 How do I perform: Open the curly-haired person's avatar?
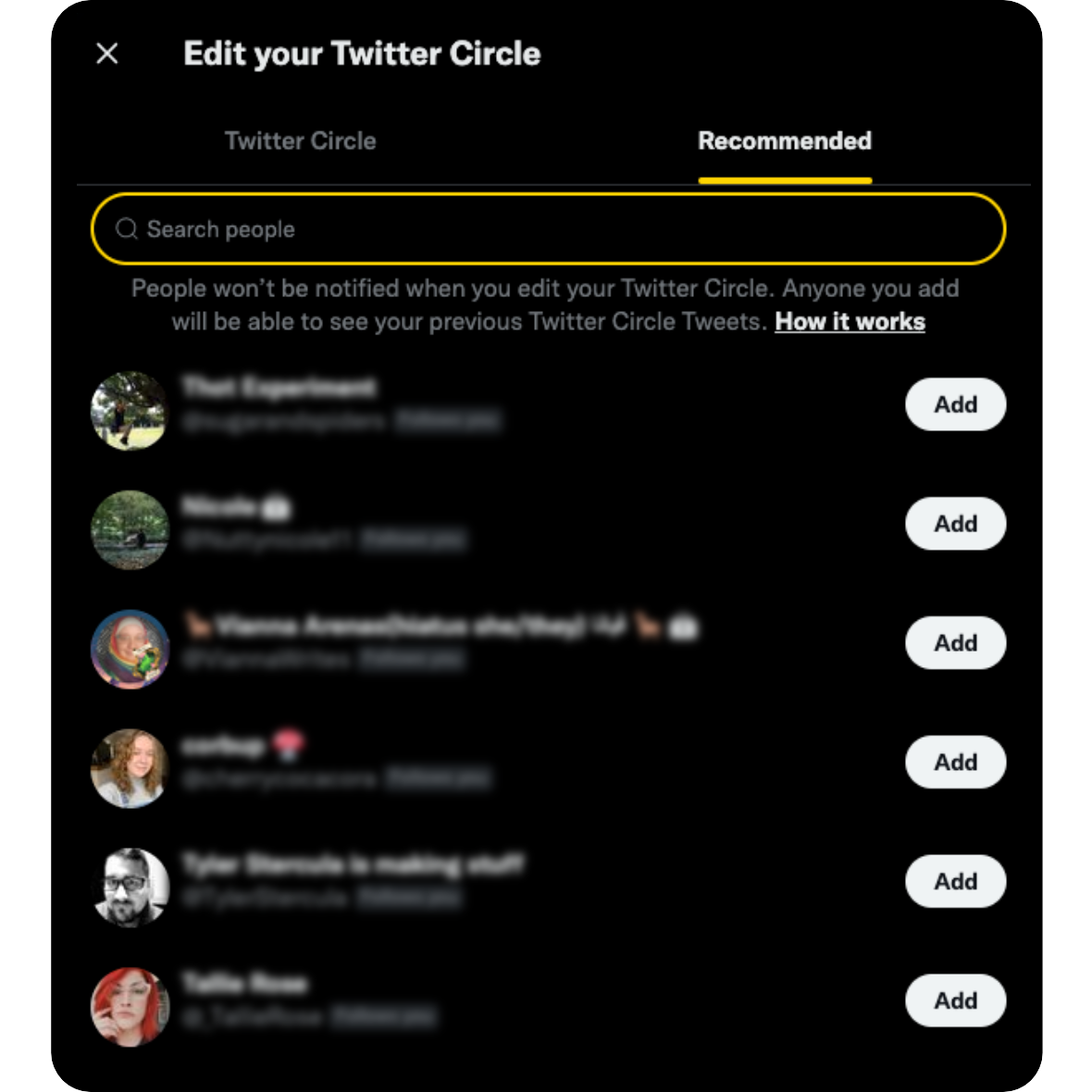point(130,768)
